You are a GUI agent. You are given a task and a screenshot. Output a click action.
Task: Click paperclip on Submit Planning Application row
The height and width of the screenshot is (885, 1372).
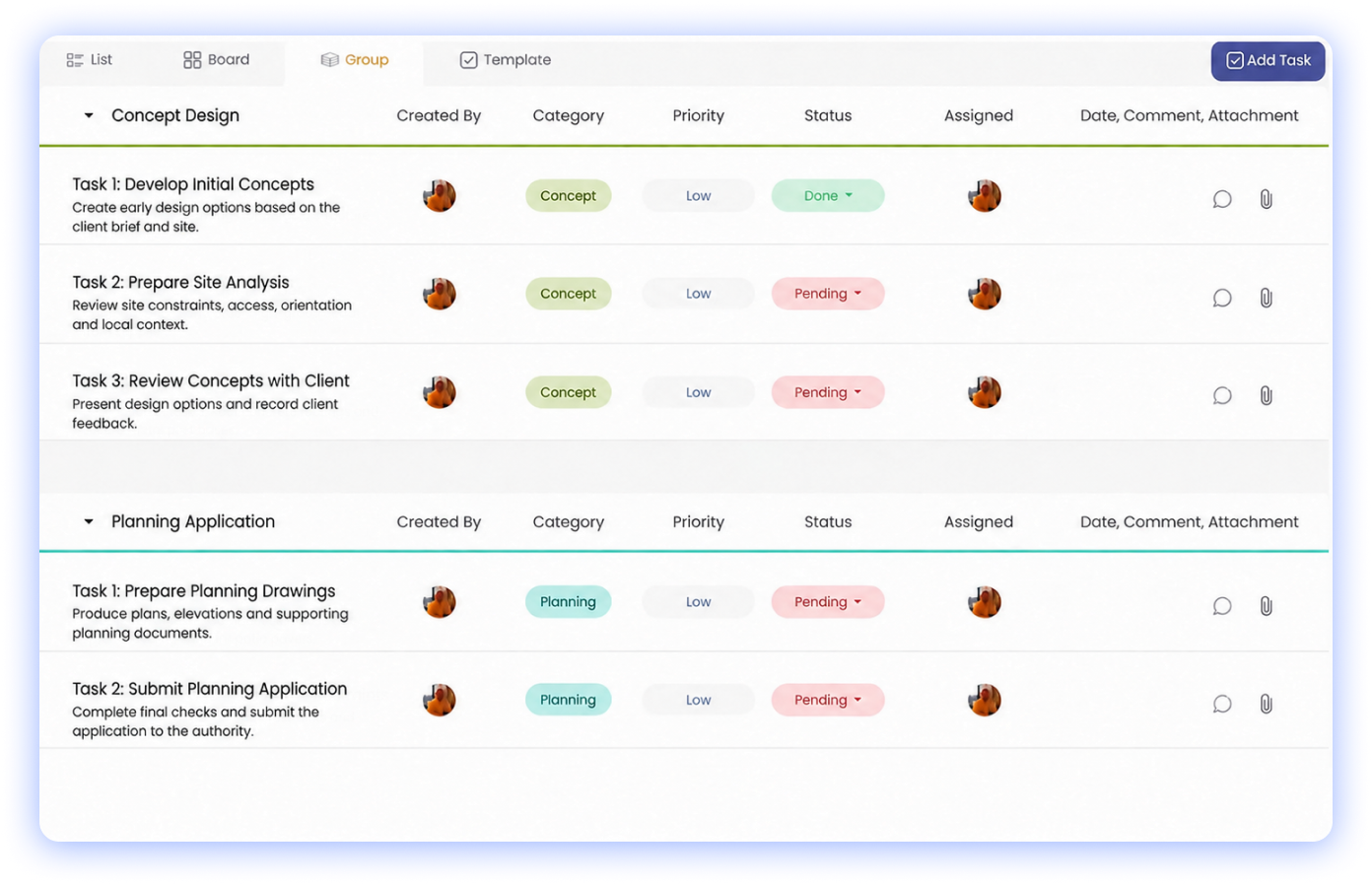click(1267, 704)
